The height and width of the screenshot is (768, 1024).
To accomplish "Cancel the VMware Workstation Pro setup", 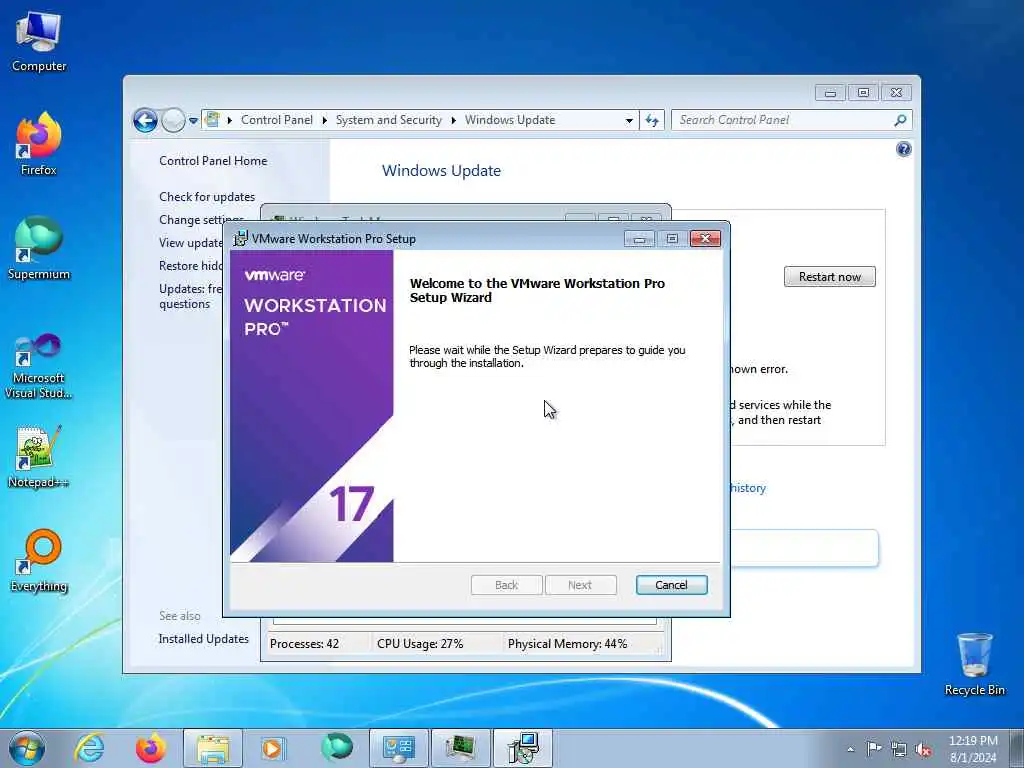I will pos(671,584).
